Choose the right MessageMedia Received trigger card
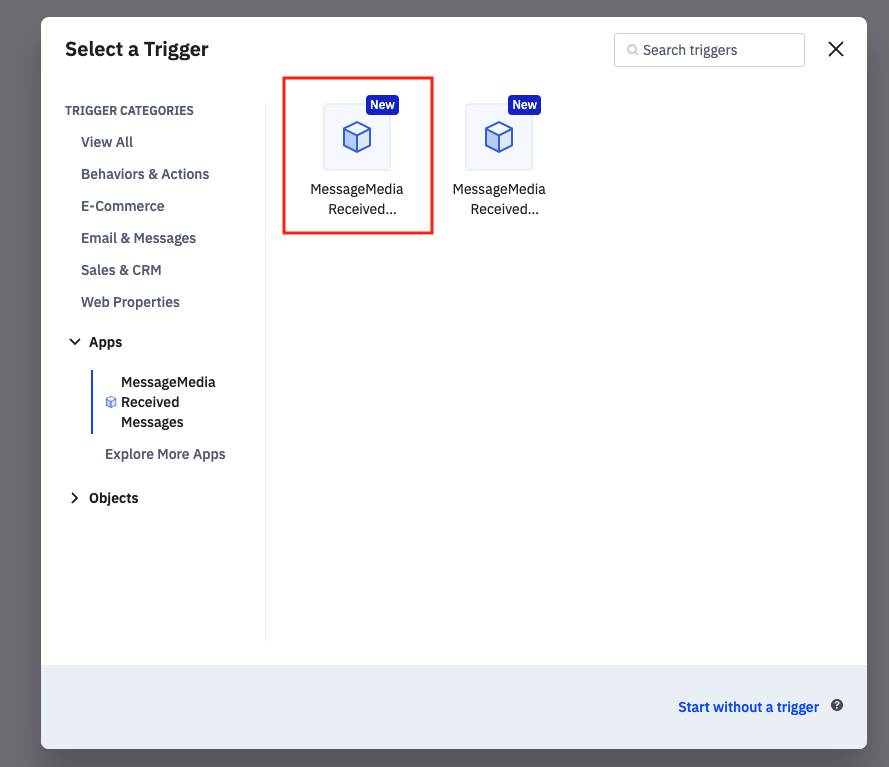The image size is (889, 767). point(499,155)
